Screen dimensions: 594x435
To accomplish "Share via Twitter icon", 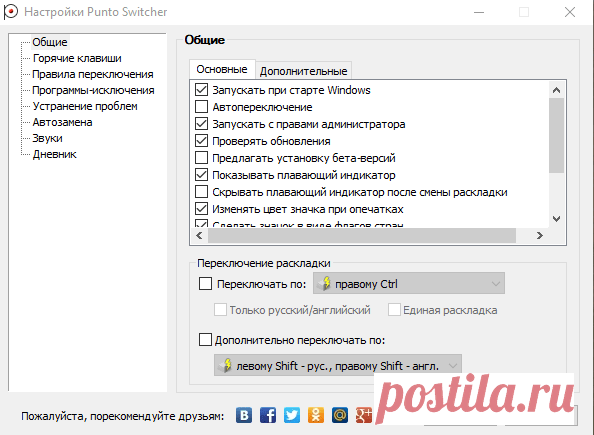I will pyautogui.click(x=292, y=415).
